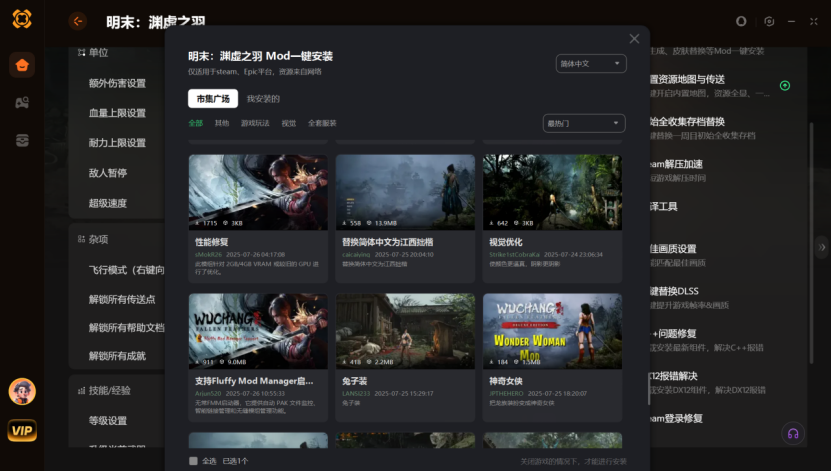Click the right tools panel scrollbar
831x471 pixels.
click(811, 243)
